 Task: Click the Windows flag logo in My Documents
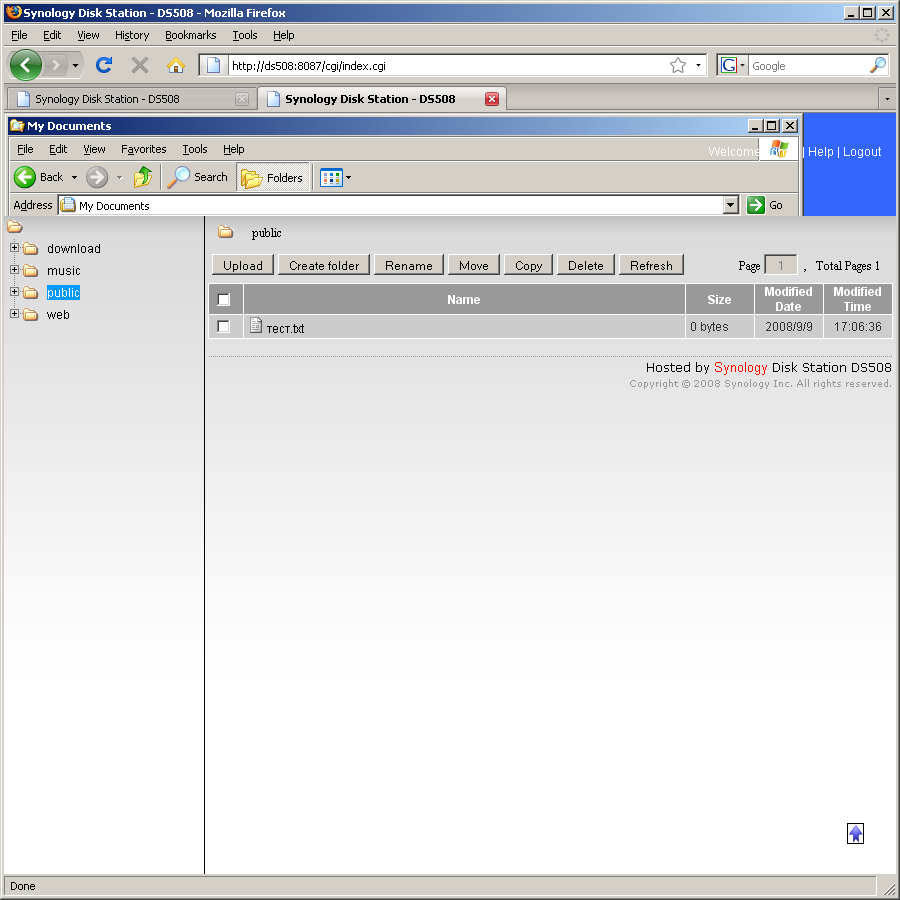point(779,149)
